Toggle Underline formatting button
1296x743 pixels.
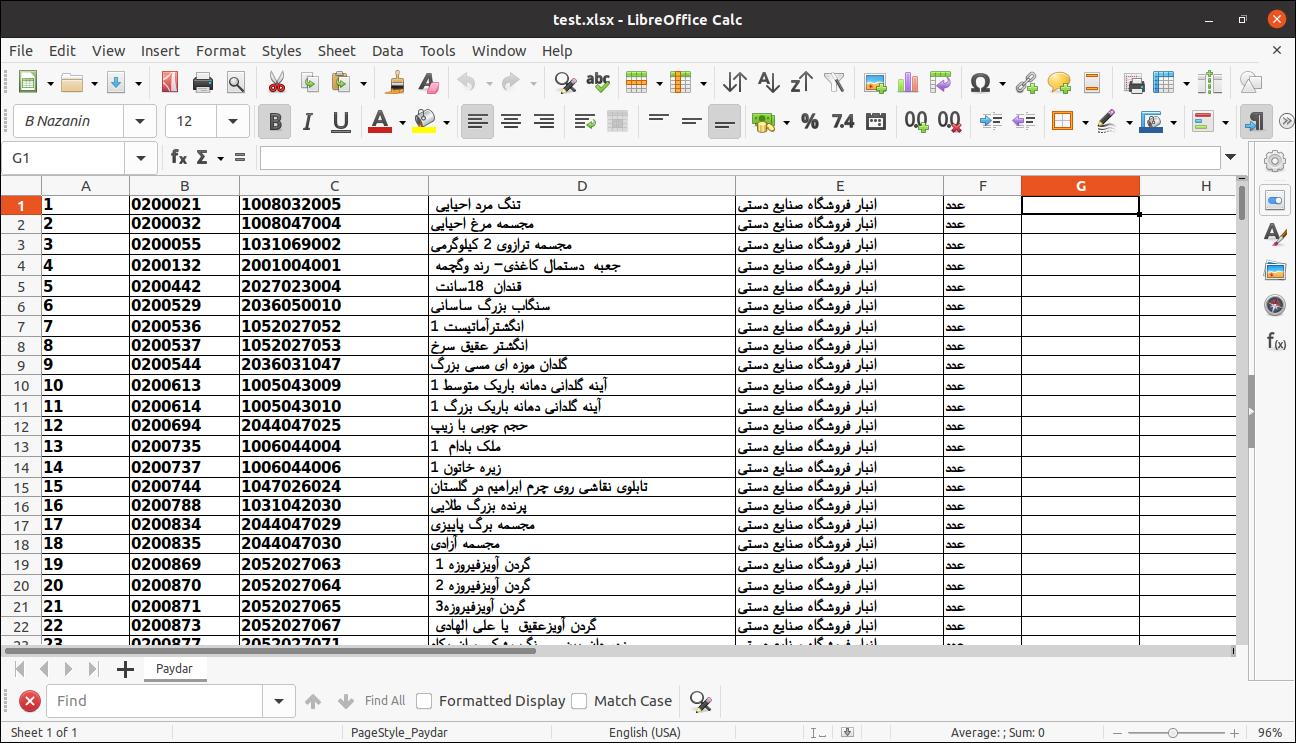point(340,121)
